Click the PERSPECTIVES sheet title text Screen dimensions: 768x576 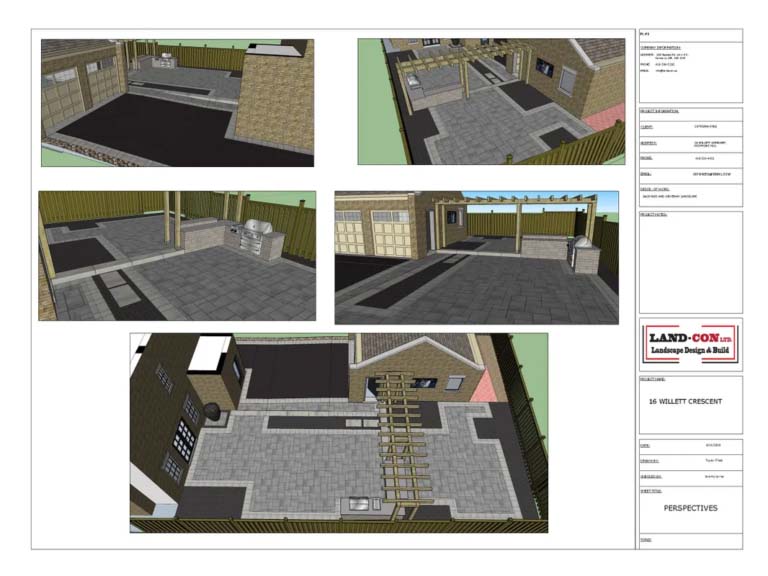click(x=690, y=508)
